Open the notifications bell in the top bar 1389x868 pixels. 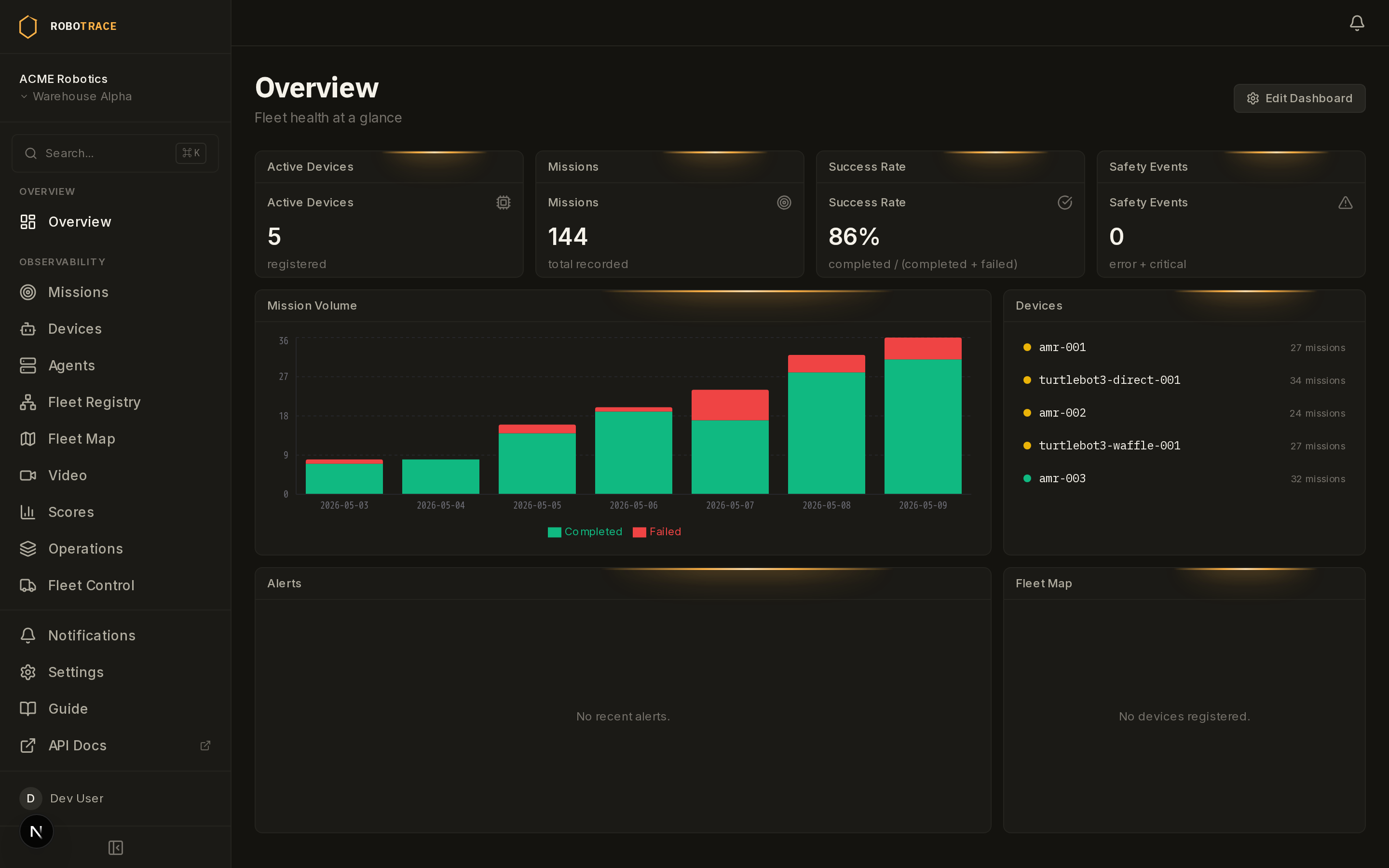(1357, 23)
